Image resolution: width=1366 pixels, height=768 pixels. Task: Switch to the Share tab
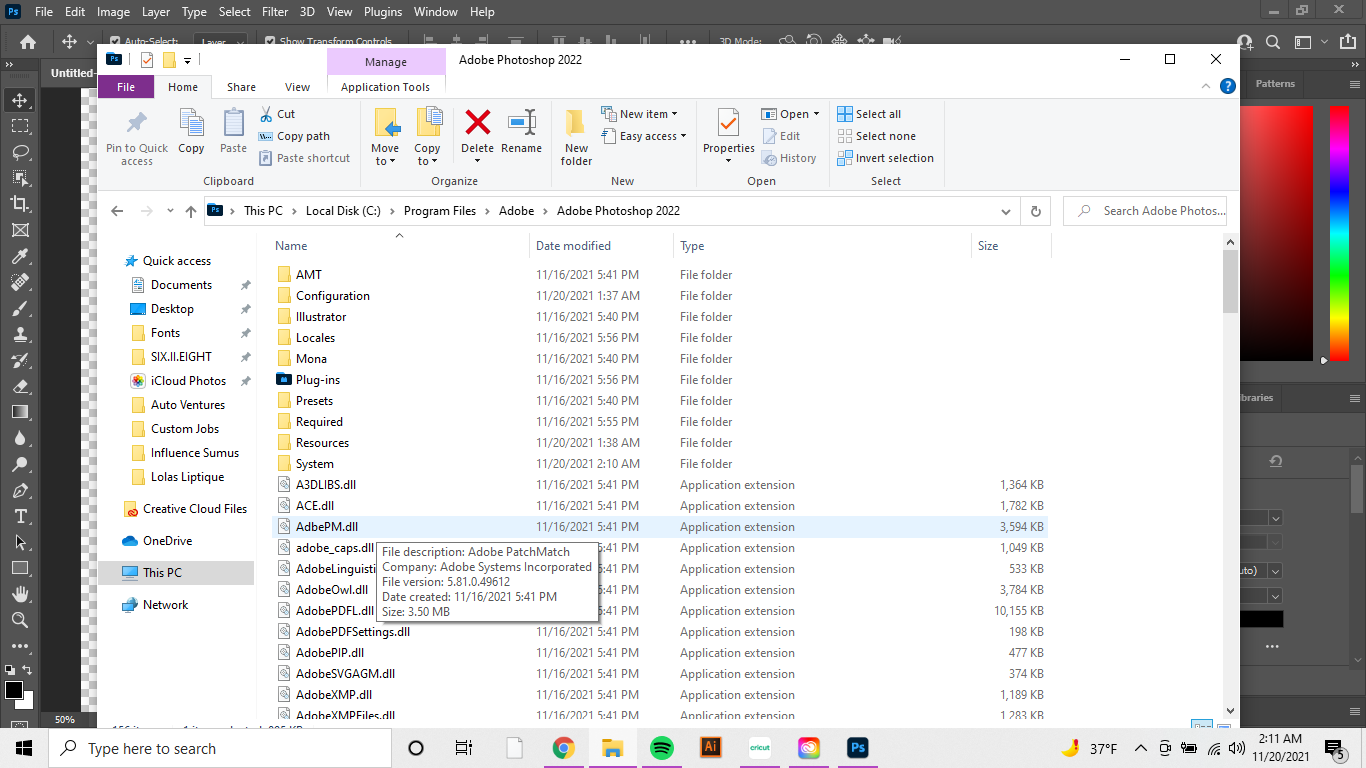(x=240, y=87)
